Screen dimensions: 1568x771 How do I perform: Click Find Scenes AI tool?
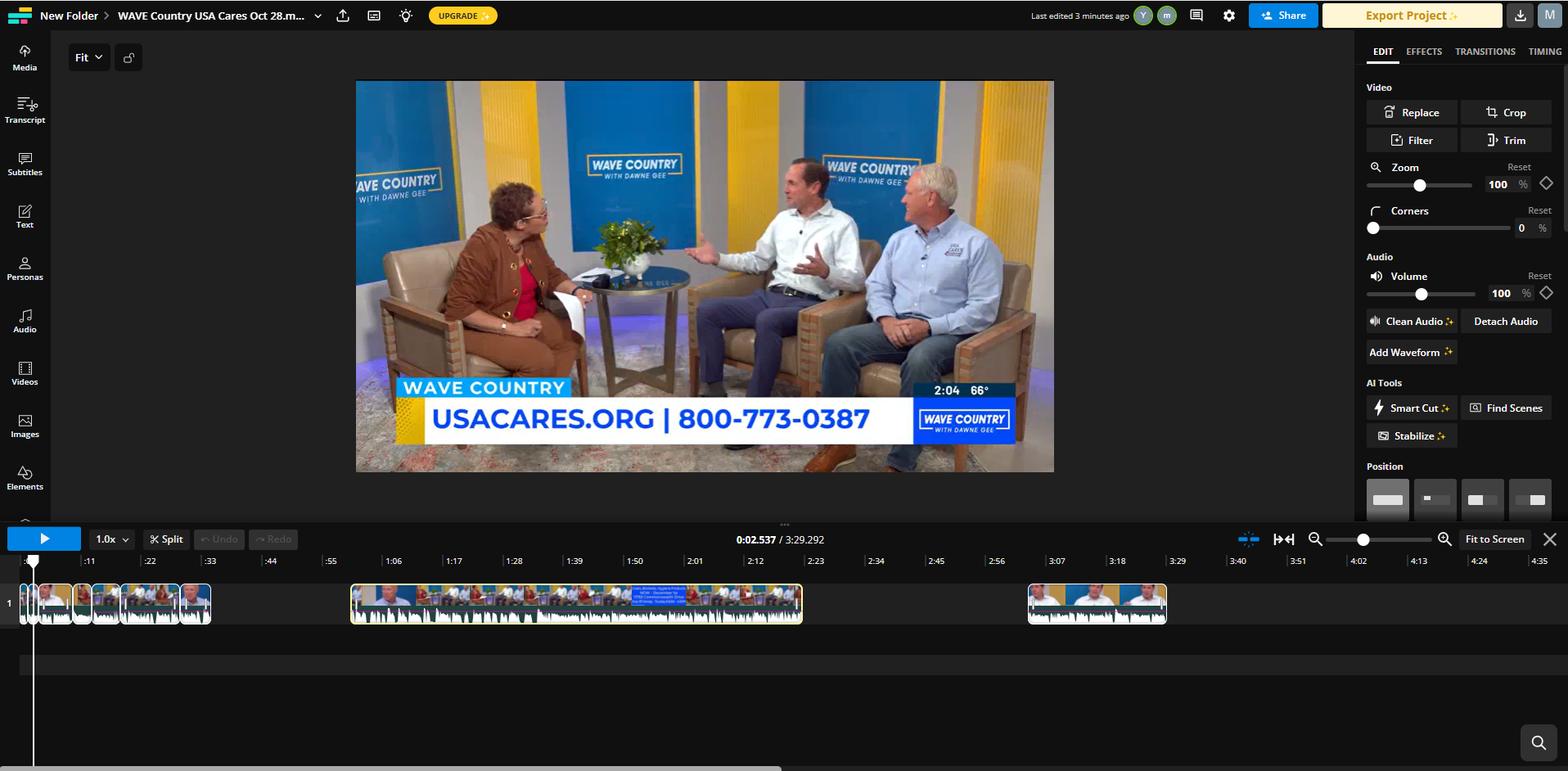coord(1506,408)
